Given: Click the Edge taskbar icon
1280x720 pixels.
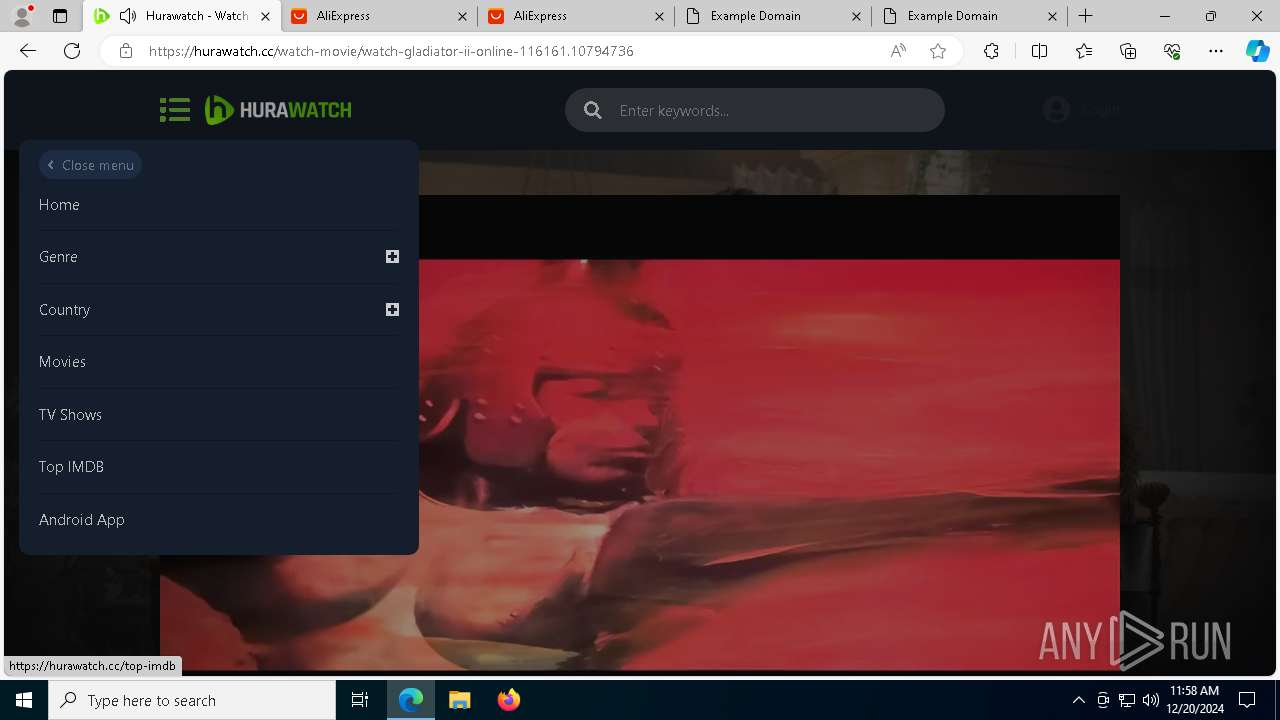Looking at the screenshot, I should 411,700.
